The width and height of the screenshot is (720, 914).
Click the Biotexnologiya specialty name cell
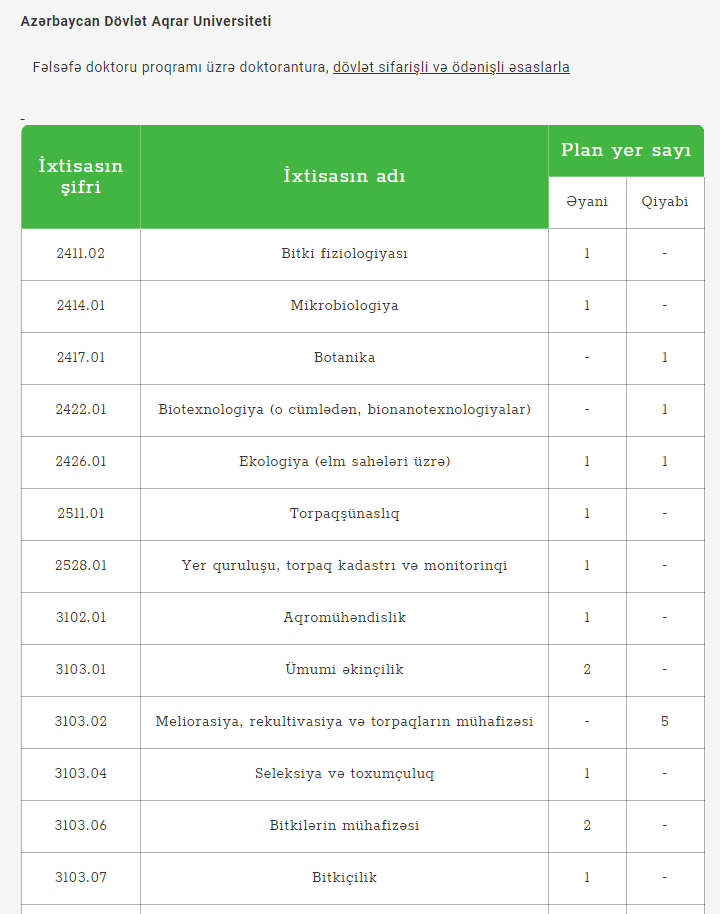pos(344,410)
